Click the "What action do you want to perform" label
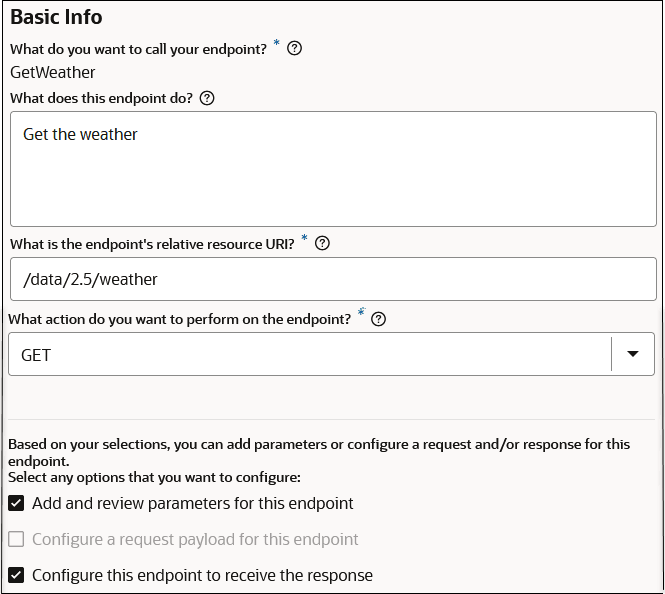 (x=180, y=319)
